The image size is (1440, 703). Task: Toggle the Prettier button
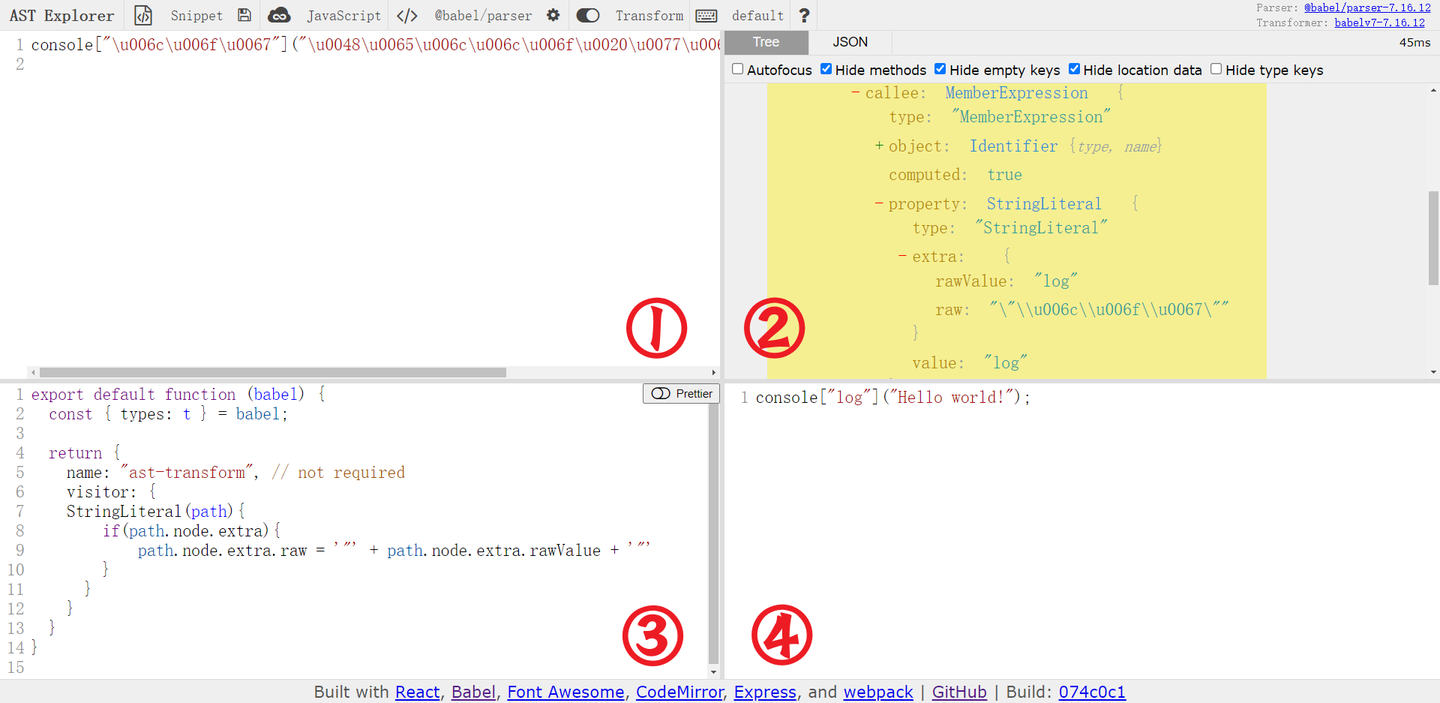pos(681,394)
